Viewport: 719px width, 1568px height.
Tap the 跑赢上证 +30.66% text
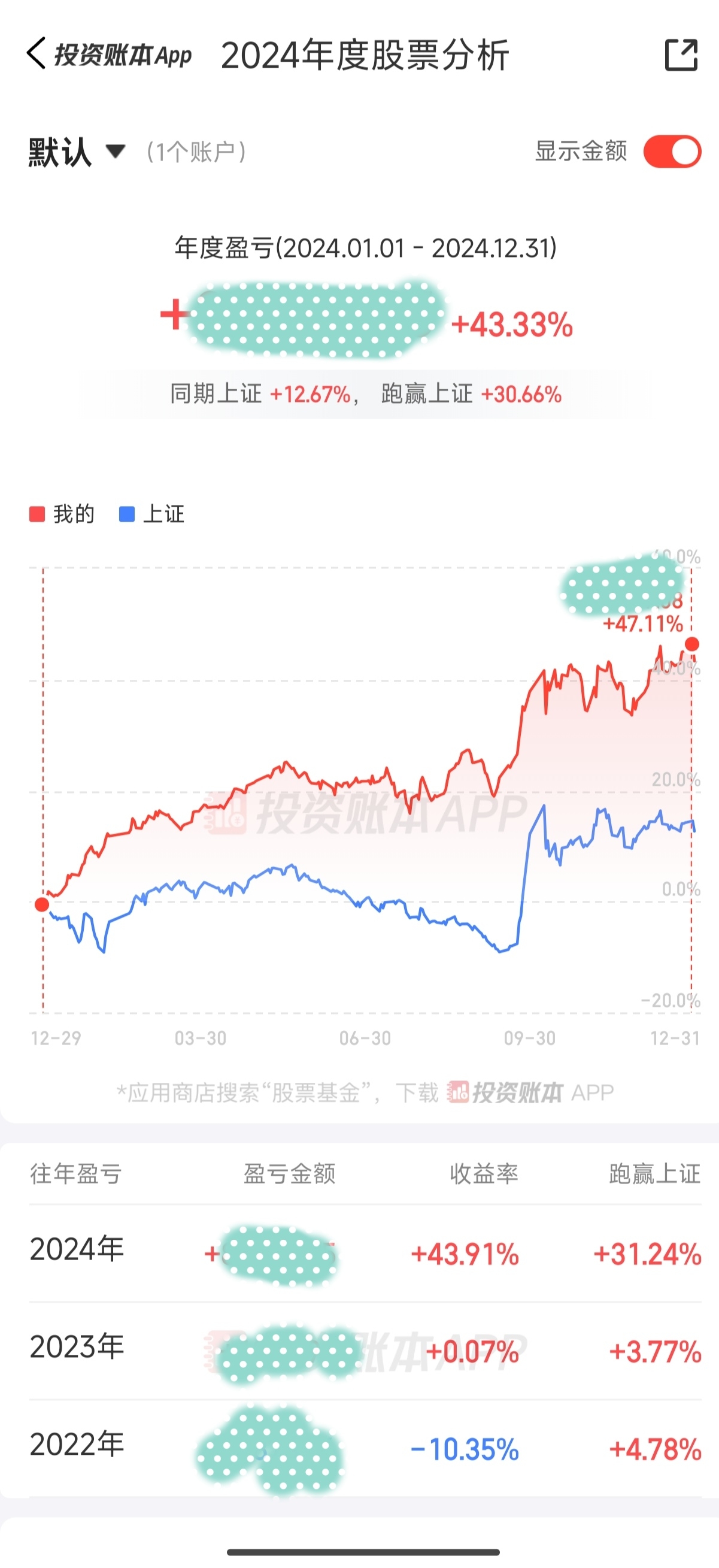tap(471, 395)
